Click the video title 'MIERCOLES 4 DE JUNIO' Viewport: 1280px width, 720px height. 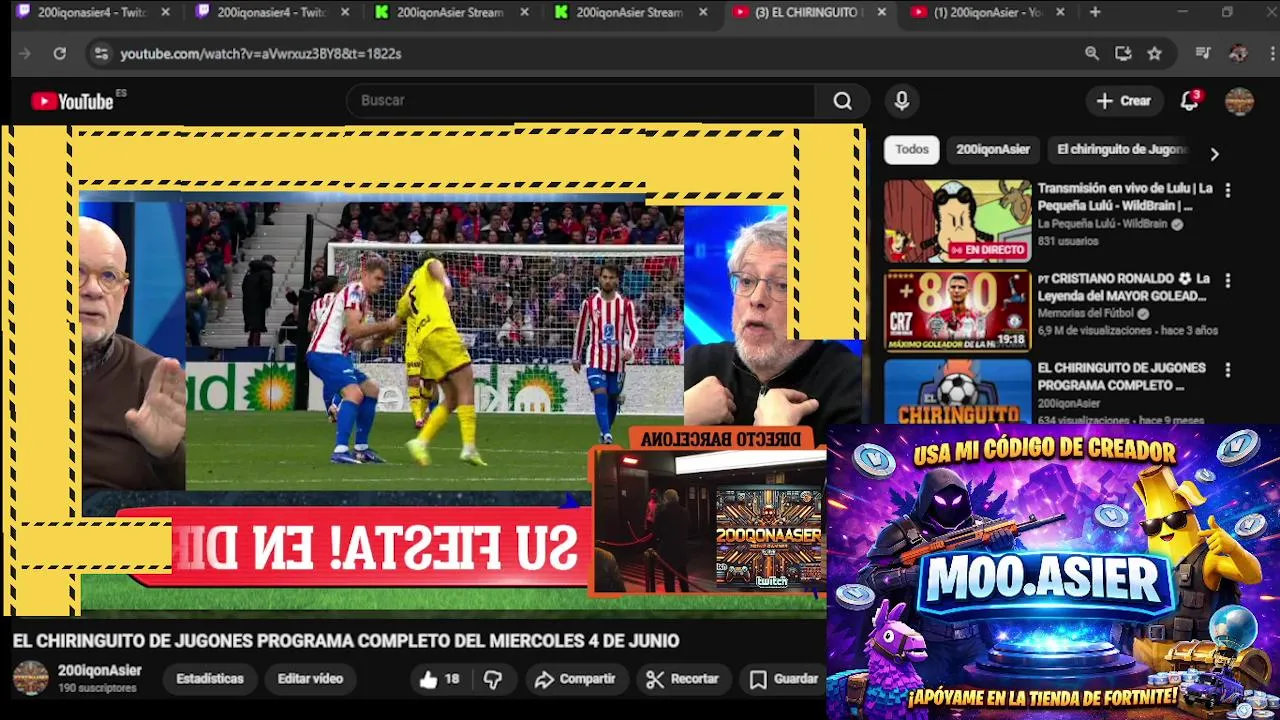coord(346,641)
